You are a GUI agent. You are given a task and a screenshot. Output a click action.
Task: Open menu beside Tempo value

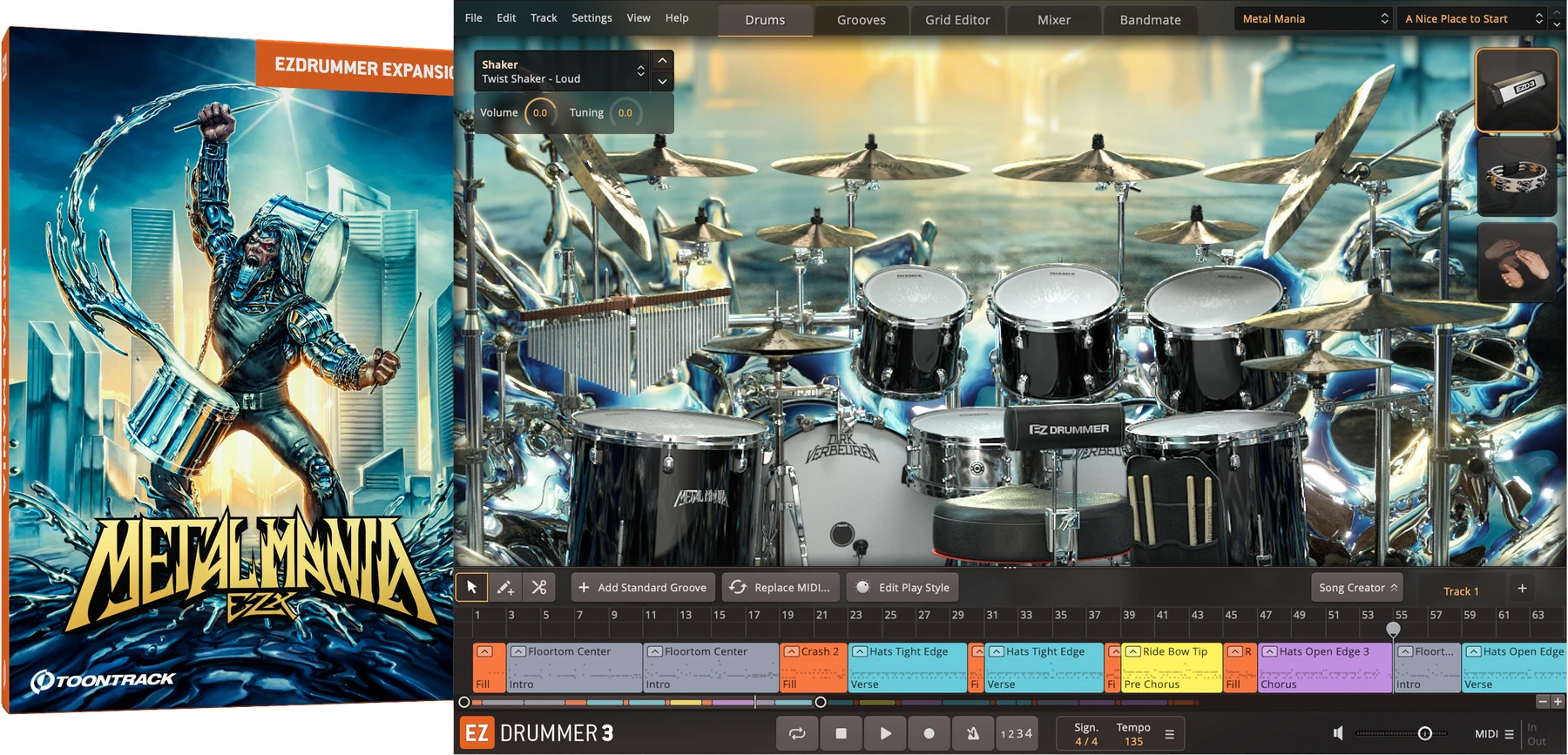point(1170,734)
